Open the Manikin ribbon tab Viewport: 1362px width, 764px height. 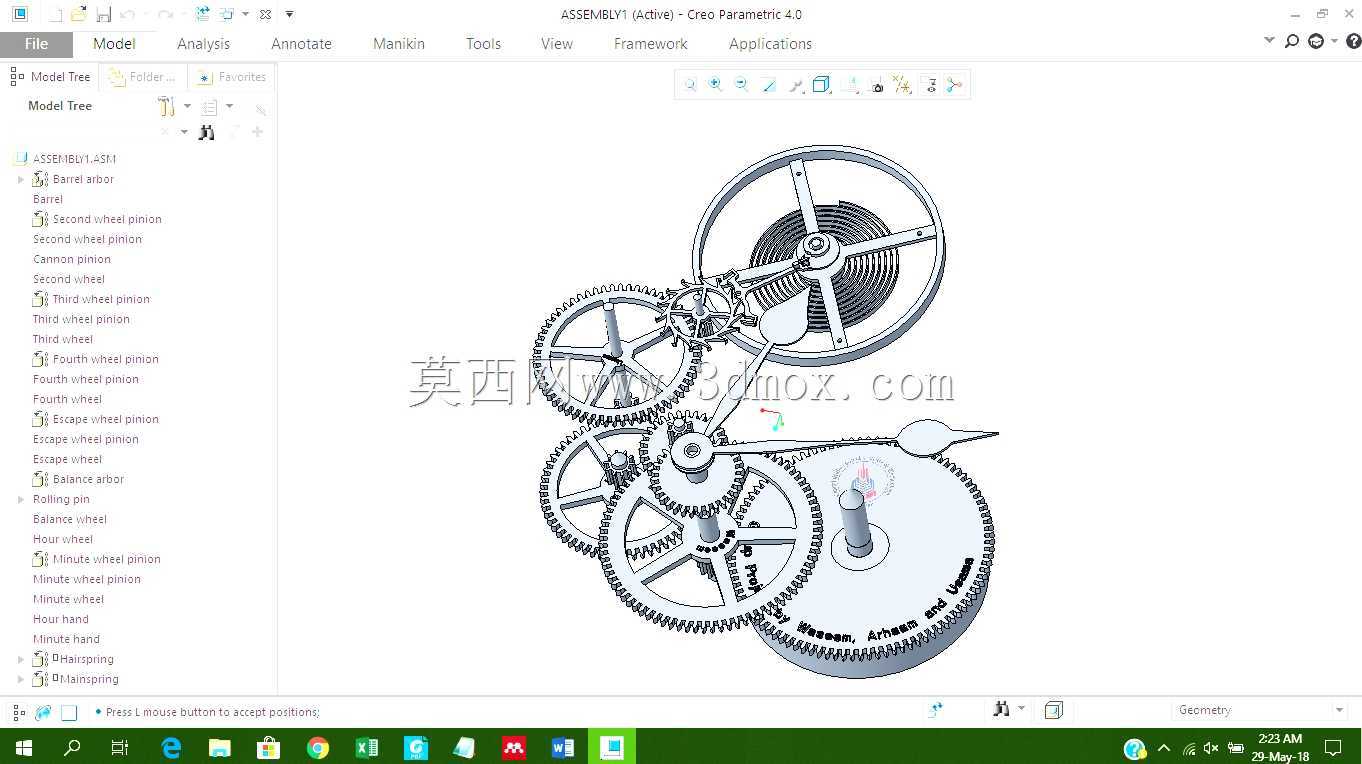[399, 44]
